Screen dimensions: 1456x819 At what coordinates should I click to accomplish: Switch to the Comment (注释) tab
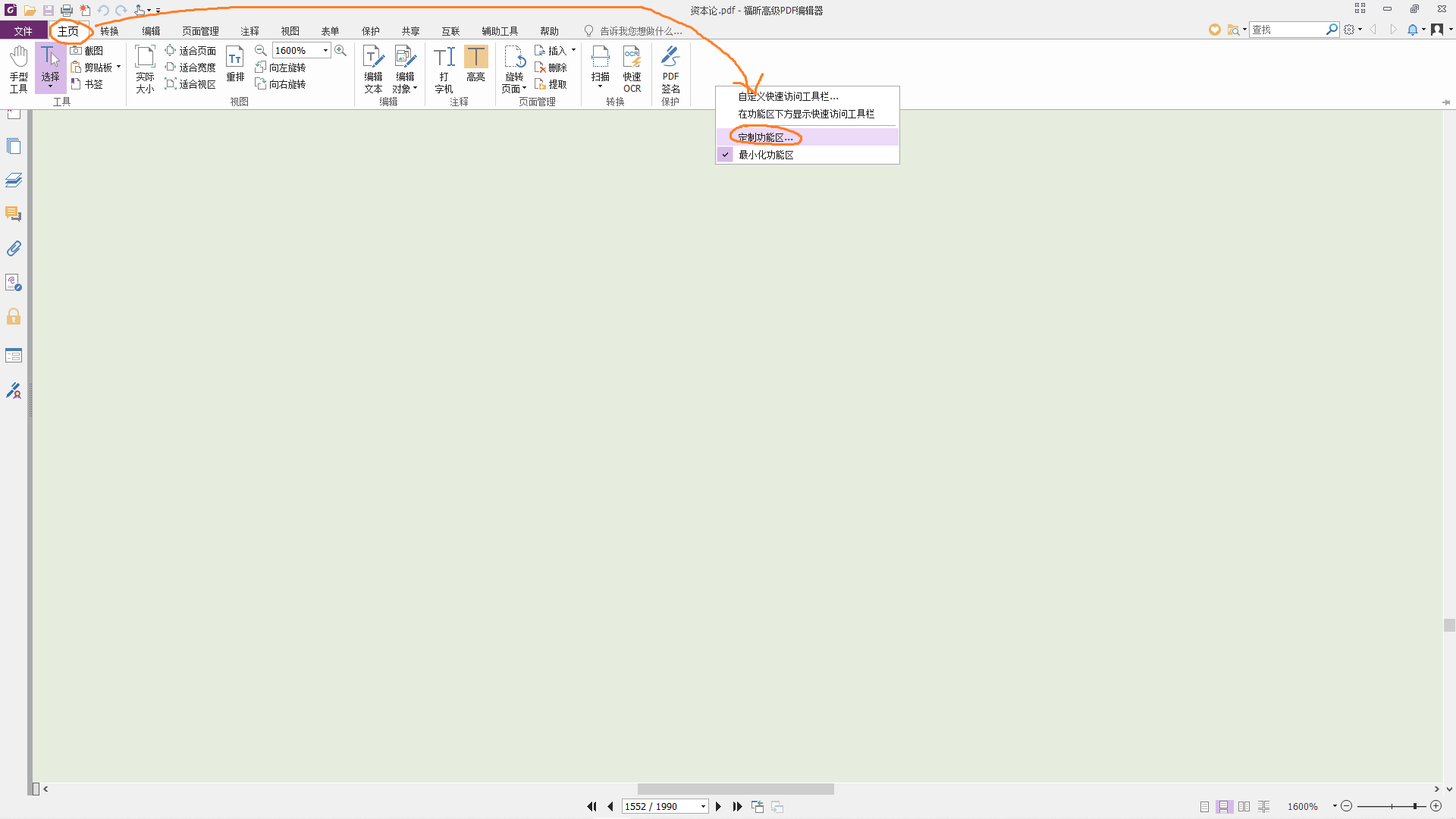click(249, 31)
